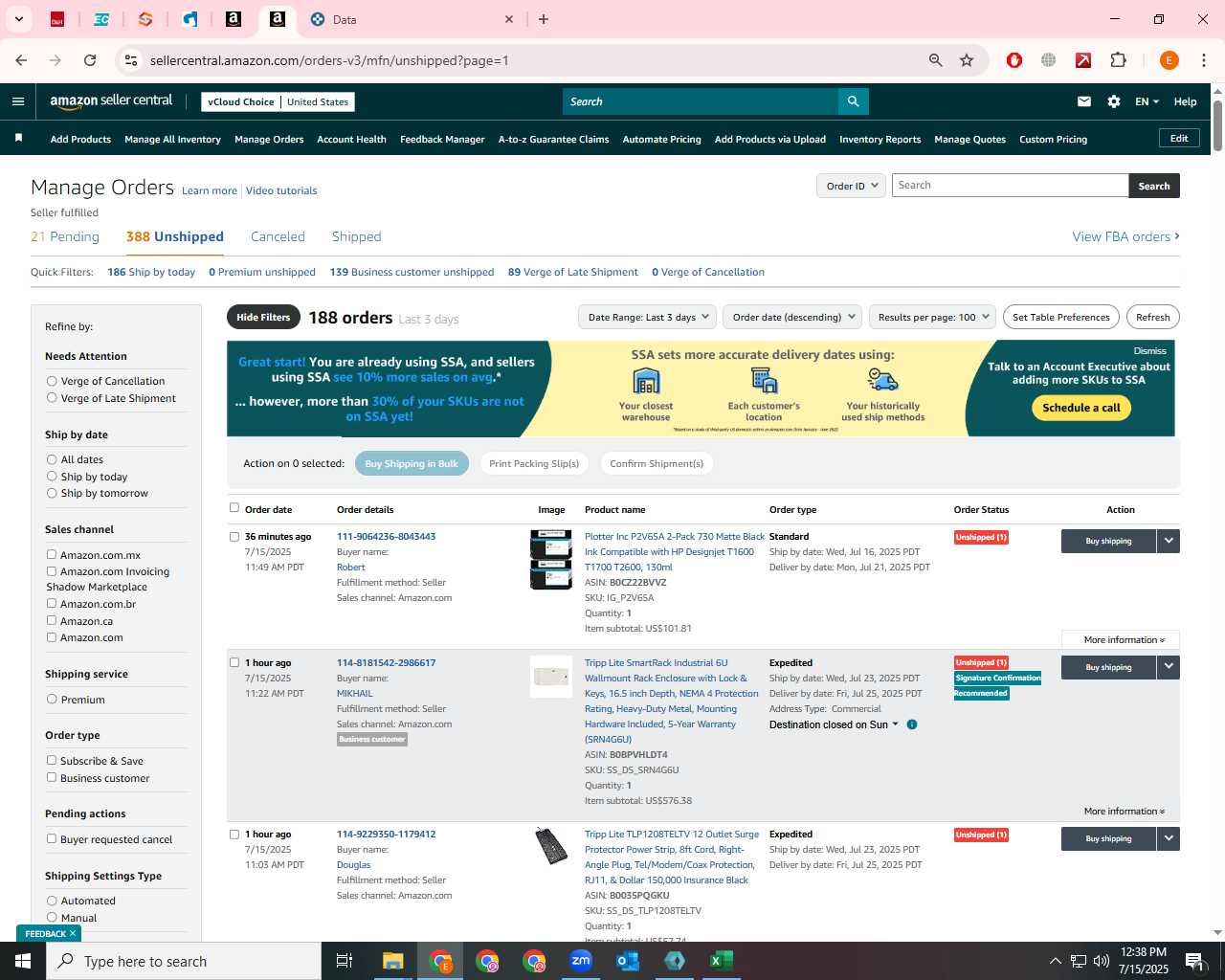The image size is (1225, 980).
Task: Close the Data tab
Action: pyautogui.click(x=509, y=19)
